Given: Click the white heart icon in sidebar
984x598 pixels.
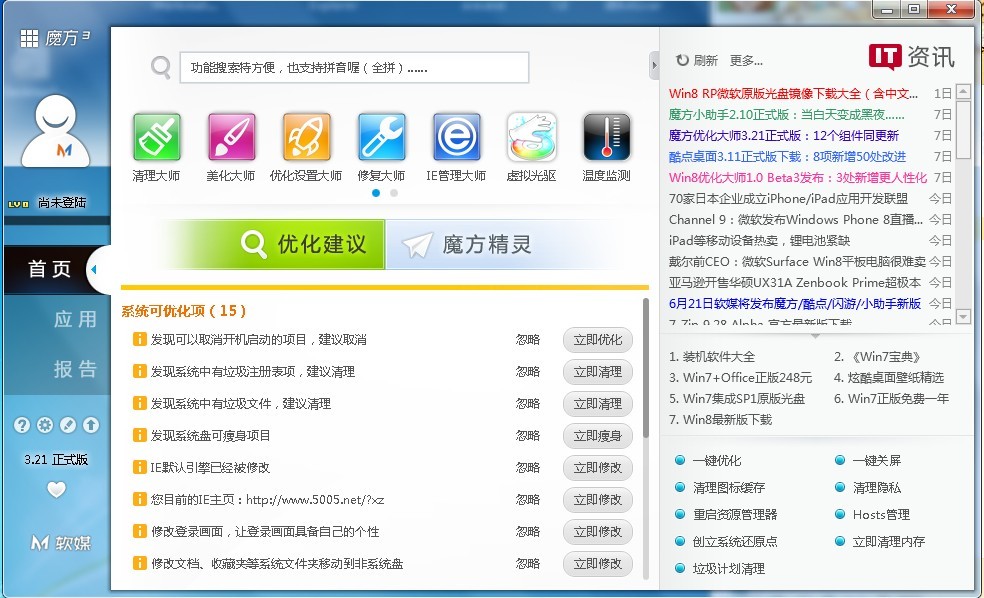Looking at the screenshot, I should click(56, 490).
